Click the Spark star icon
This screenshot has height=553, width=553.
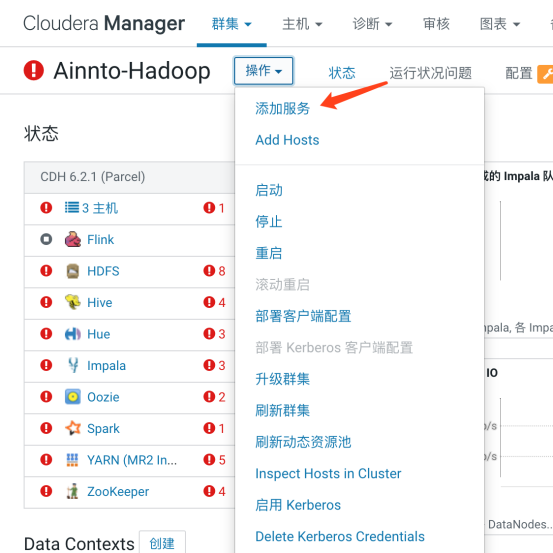point(73,428)
